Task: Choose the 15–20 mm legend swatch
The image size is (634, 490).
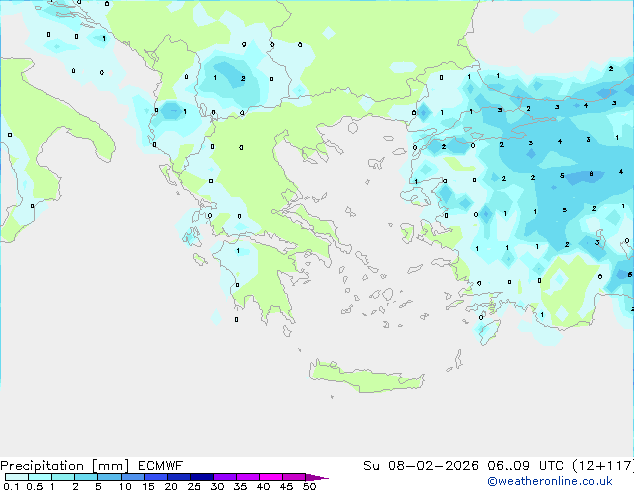Action: (x=156, y=477)
